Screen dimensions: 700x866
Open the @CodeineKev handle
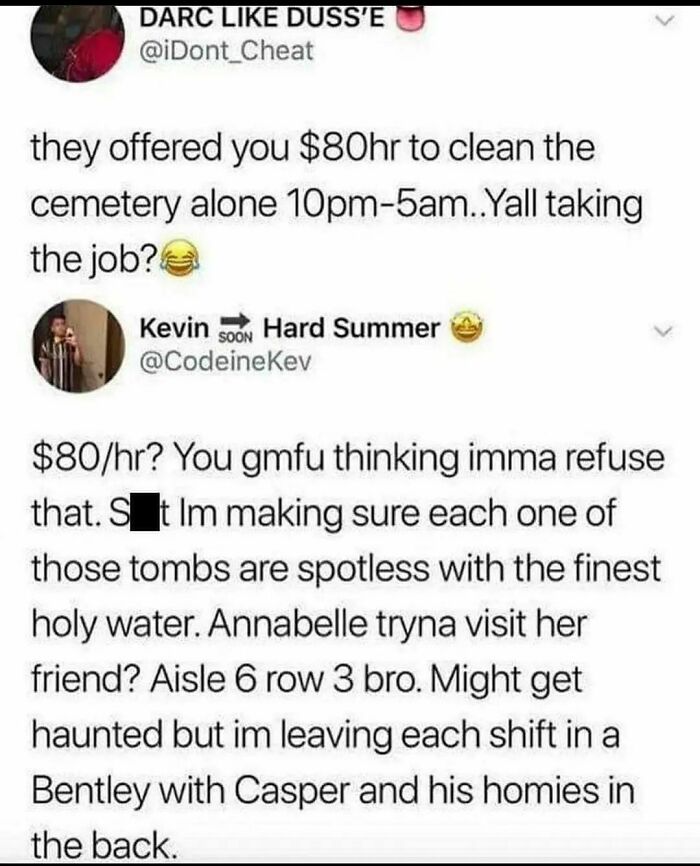pyautogui.click(x=226, y=362)
